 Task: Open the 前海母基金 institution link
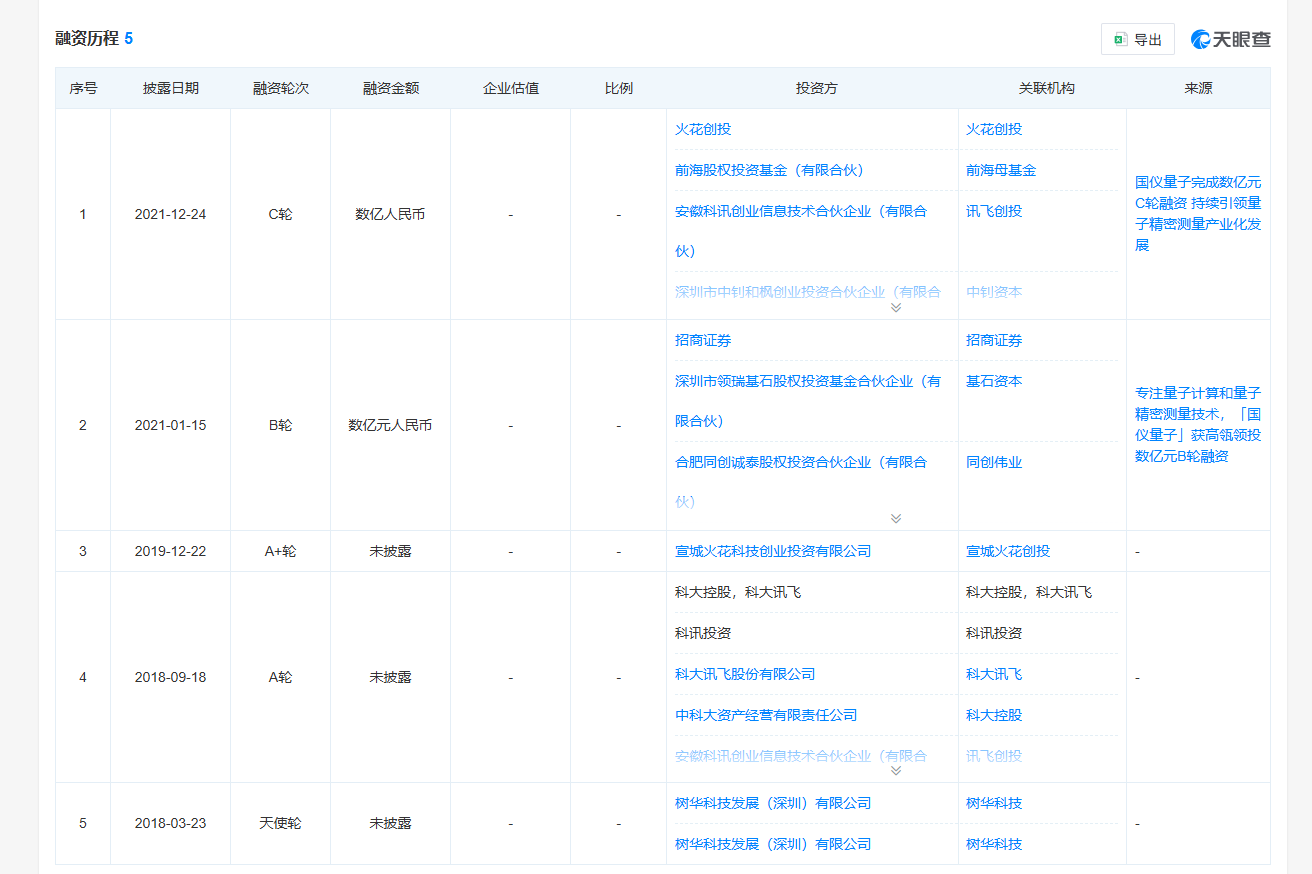[x=1001, y=170]
